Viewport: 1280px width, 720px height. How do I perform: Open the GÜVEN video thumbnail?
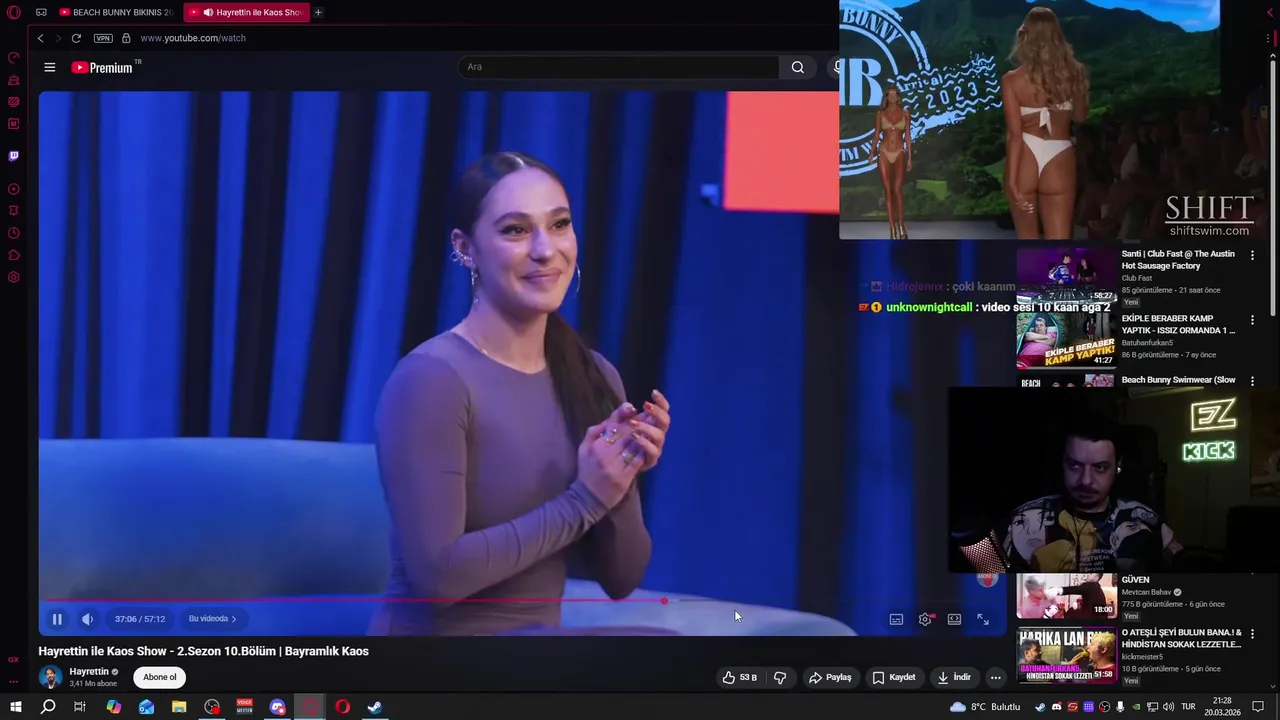click(1067, 596)
